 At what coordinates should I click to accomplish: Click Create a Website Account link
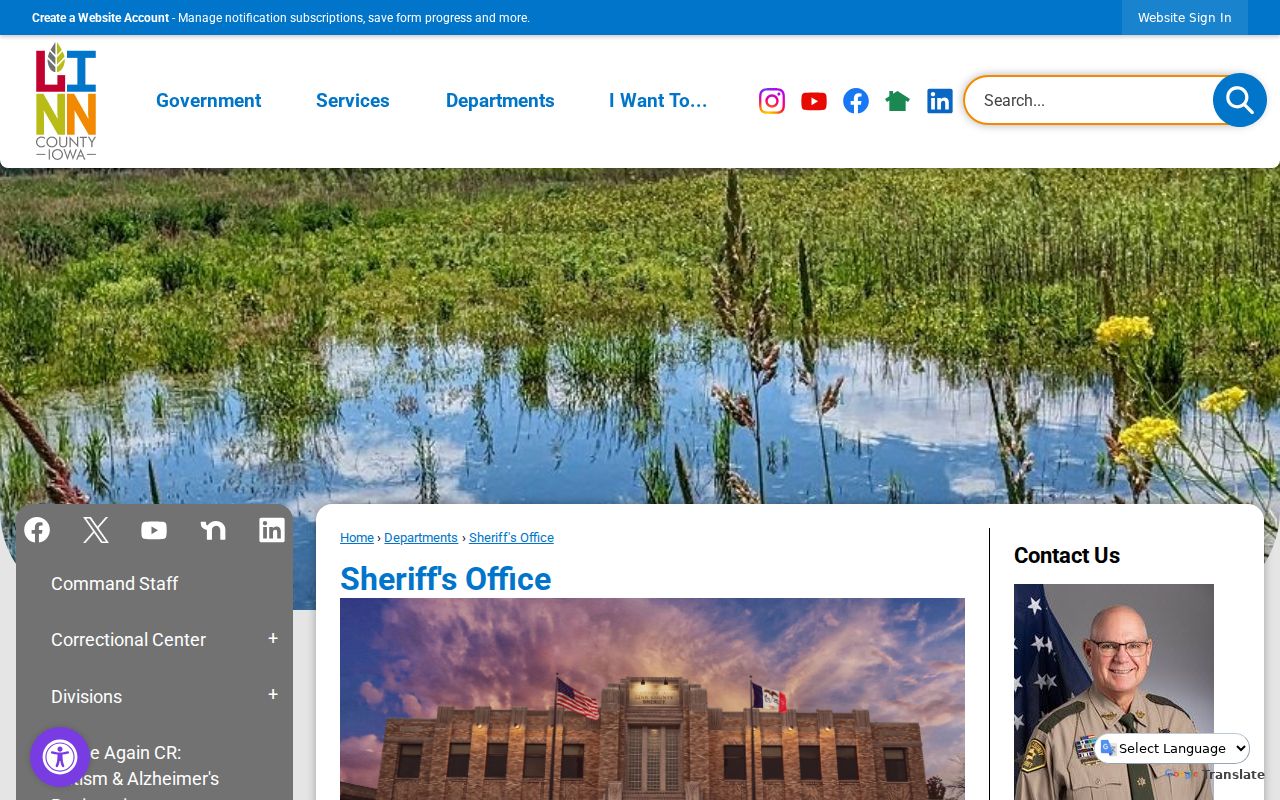click(100, 18)
